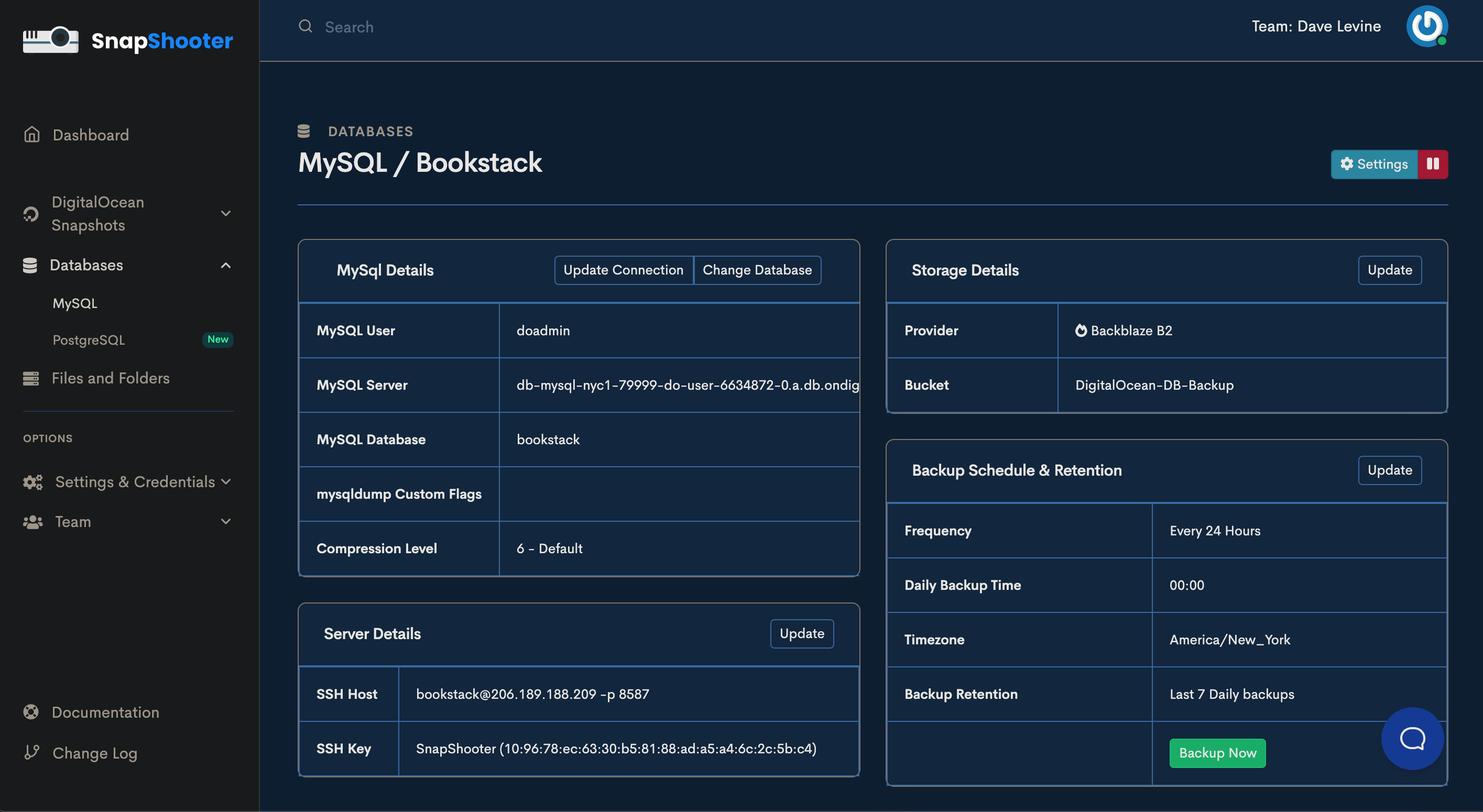Click the Backup Now button
This screenshot has width=1483, height=812.
1217,753
